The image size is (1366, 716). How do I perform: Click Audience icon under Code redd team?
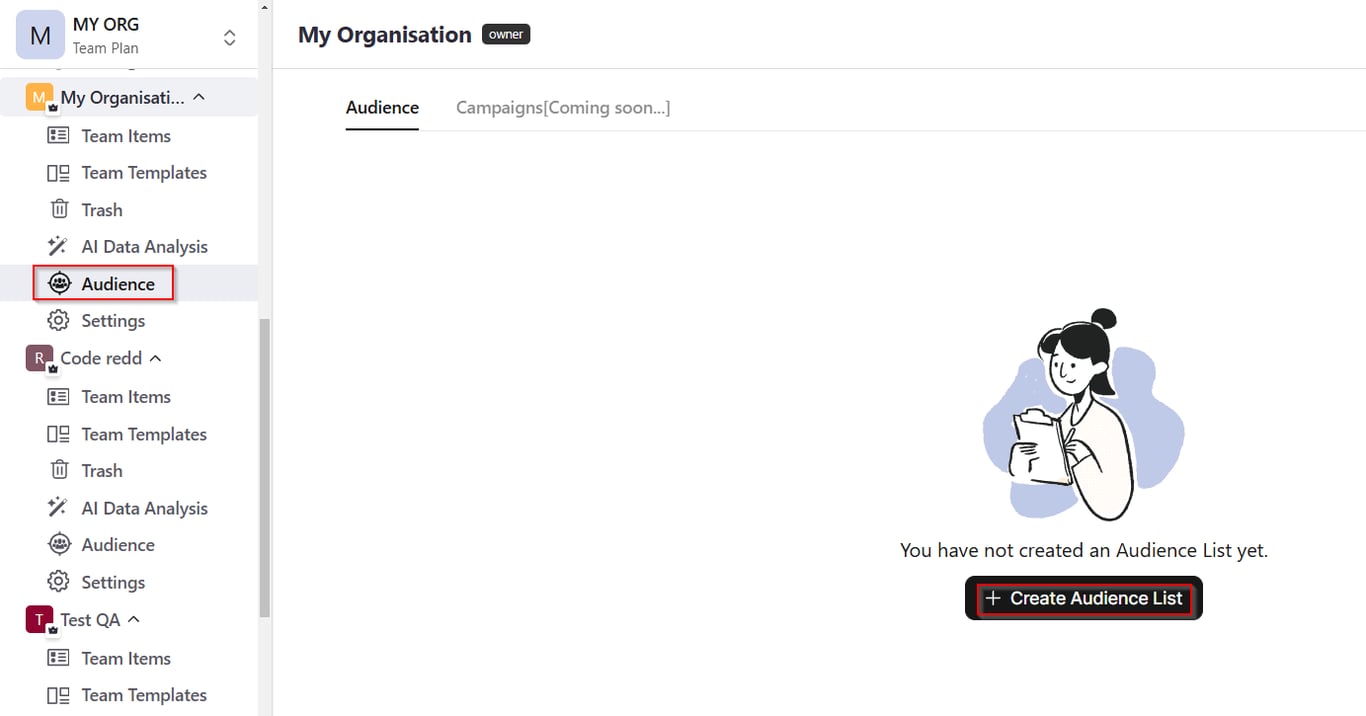tap(59, 545)
